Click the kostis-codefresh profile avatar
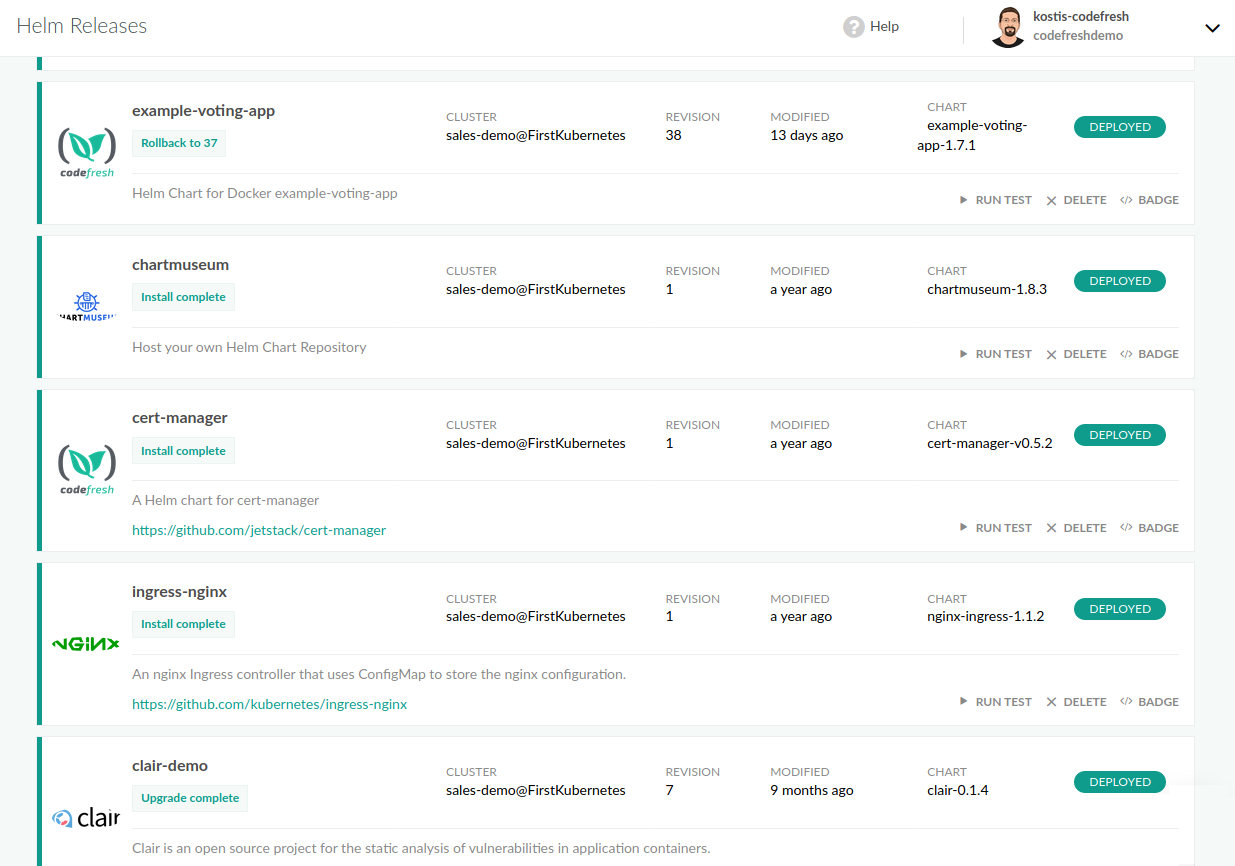Screen dimensions: 1235x866 click(1008, 28)
